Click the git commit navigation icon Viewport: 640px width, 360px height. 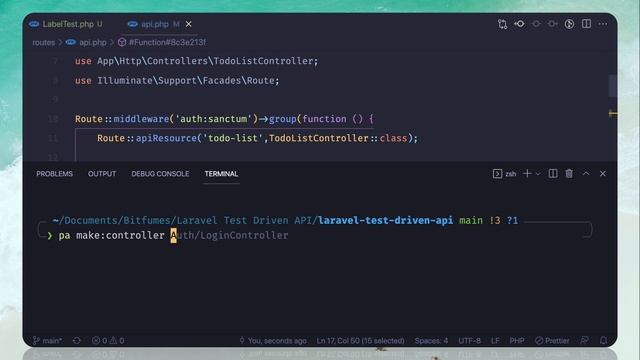pos(520,24)
